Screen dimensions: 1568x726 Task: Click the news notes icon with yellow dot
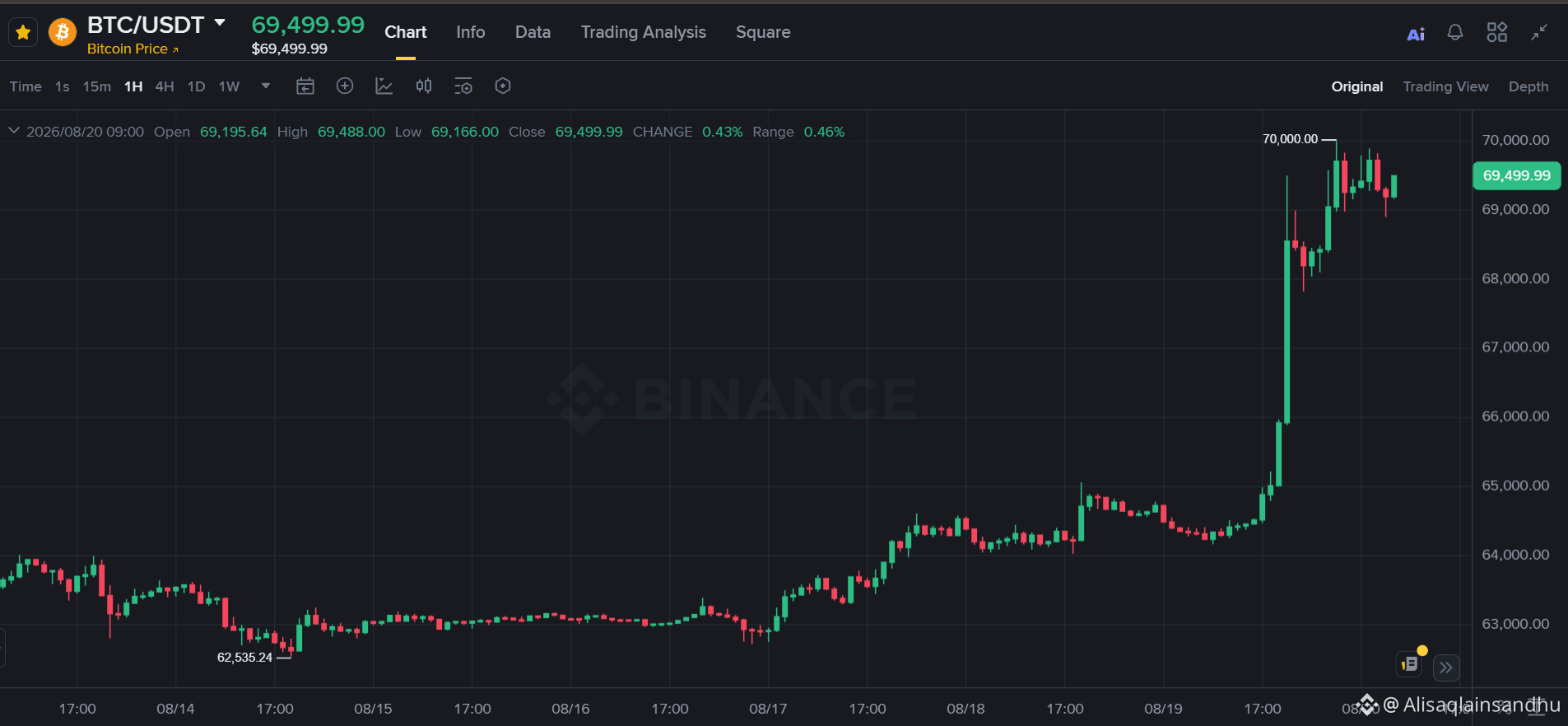coord(1411,663)
